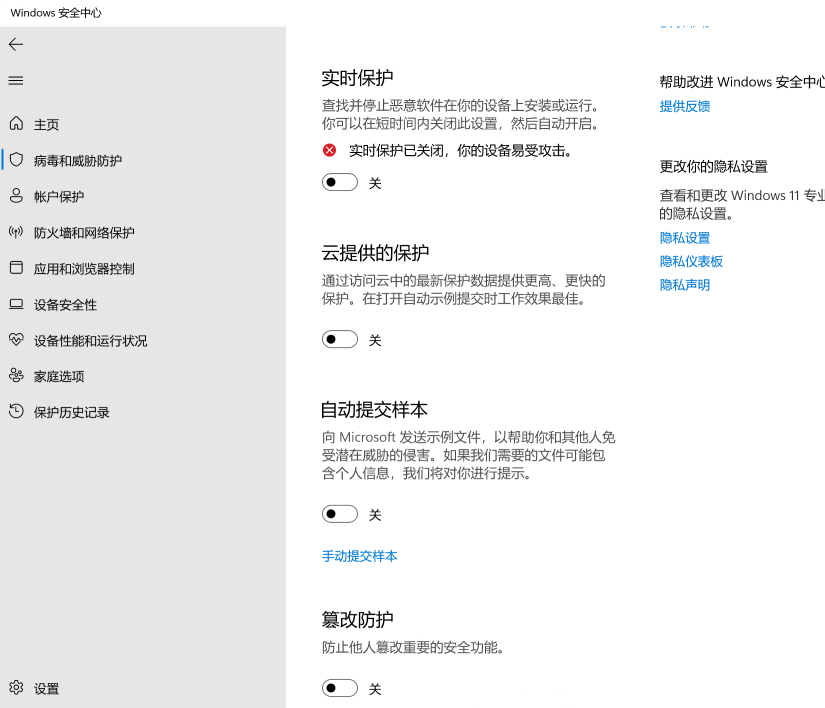Viewport: 825px width, 708px height.
Task: Click the red 实时保护已关闭 warning icon
Action: tap(329, 151)
